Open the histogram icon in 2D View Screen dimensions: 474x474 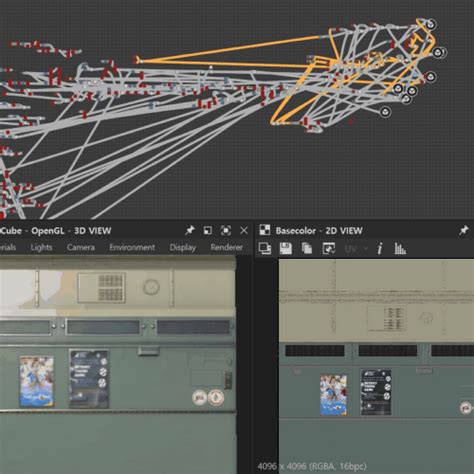(x=400, y=248)
